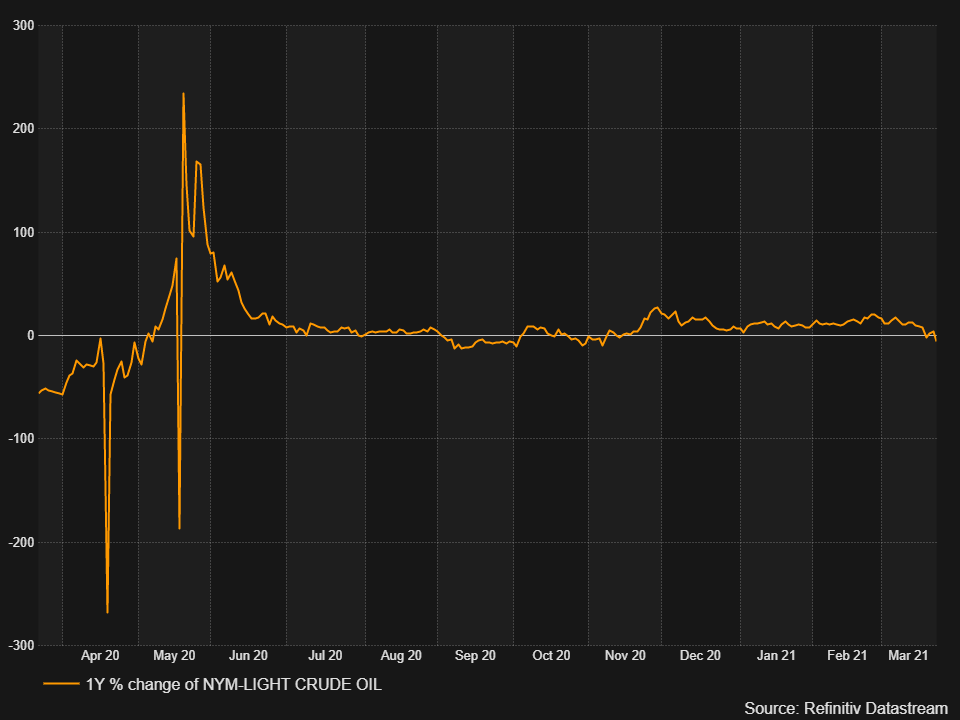The image size is (960, 720).
Task: Click the Jul 20 axis label
Action: pyautogui.click(x=324, y=655)
